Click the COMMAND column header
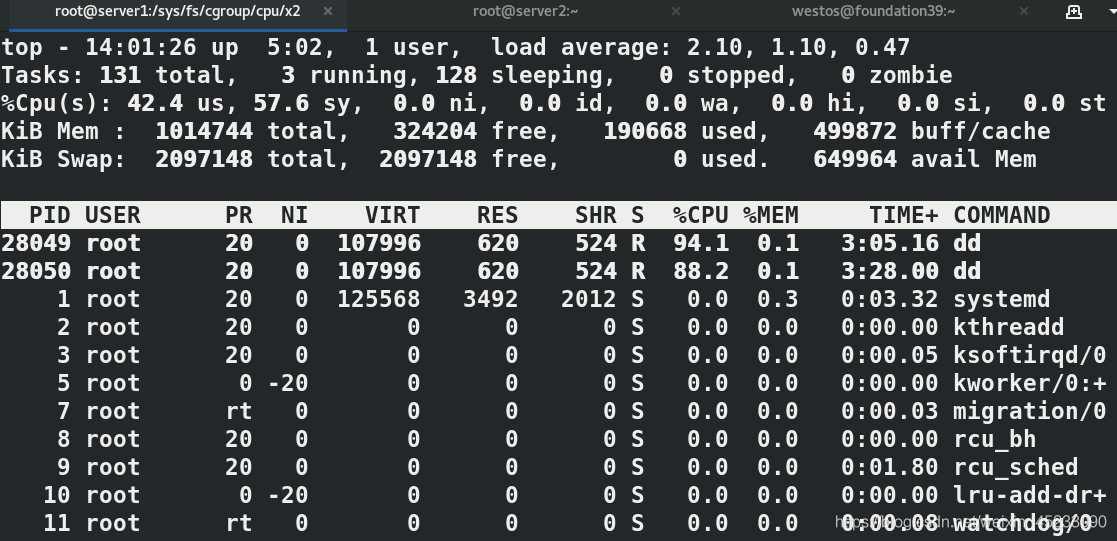 tap(1002, 215)
